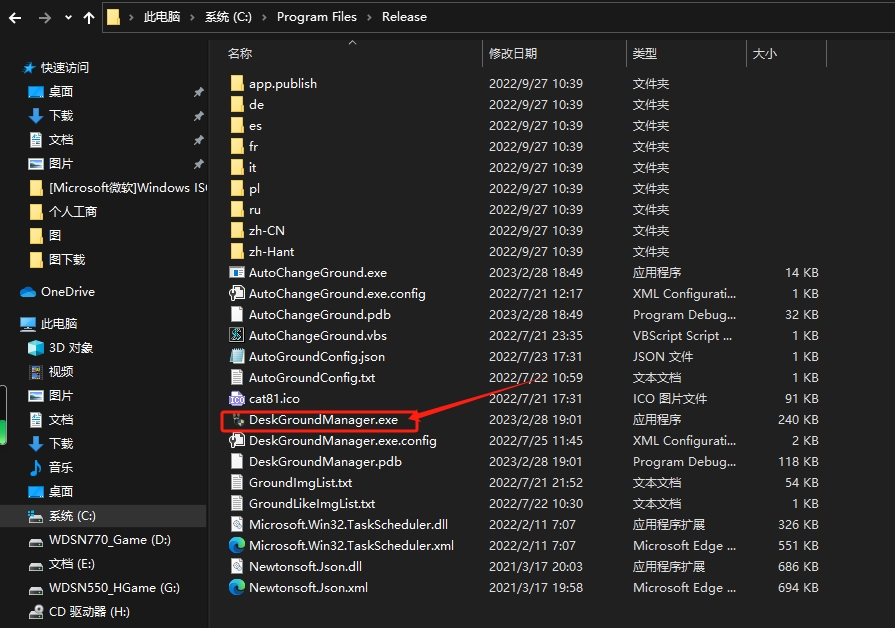The image size is (895, 628).
Task: Select GroundImgList.txt file
Action: point(300,483)
